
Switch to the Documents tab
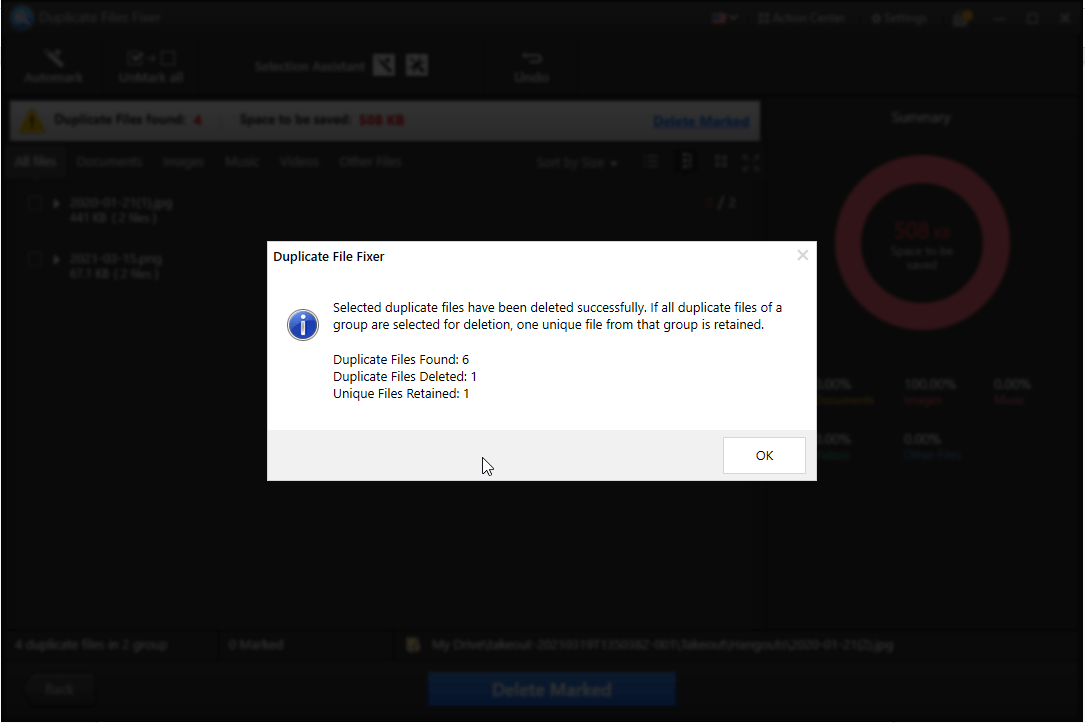109,162
